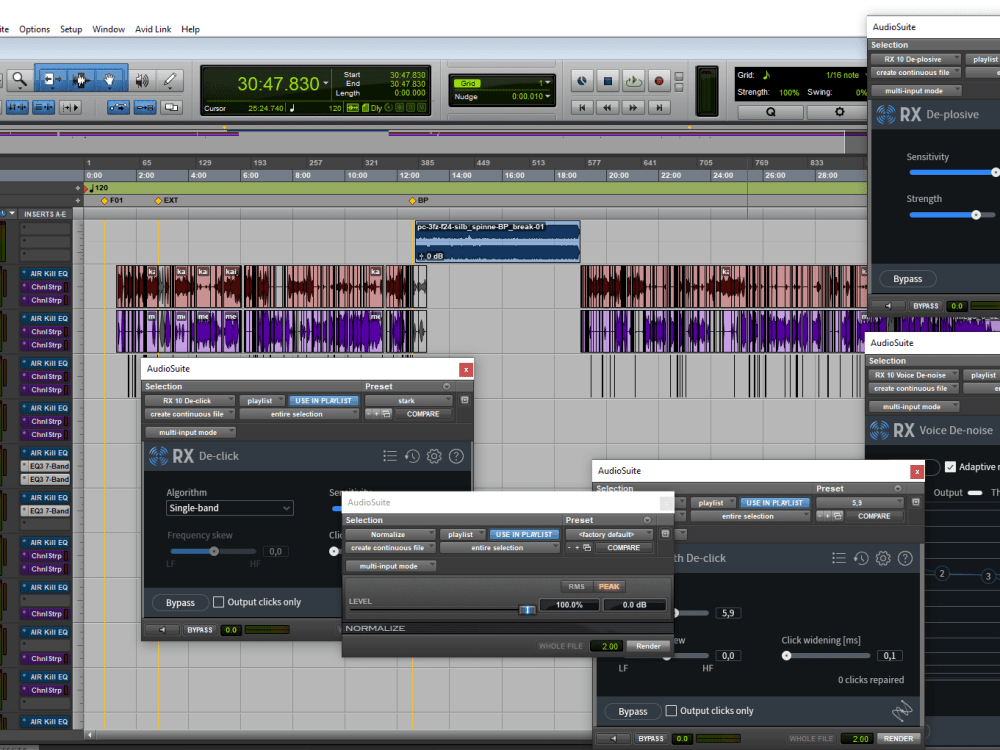Click Bypass in the RX De-plosive window
The image size is (1000, 750).
point(907,279)
